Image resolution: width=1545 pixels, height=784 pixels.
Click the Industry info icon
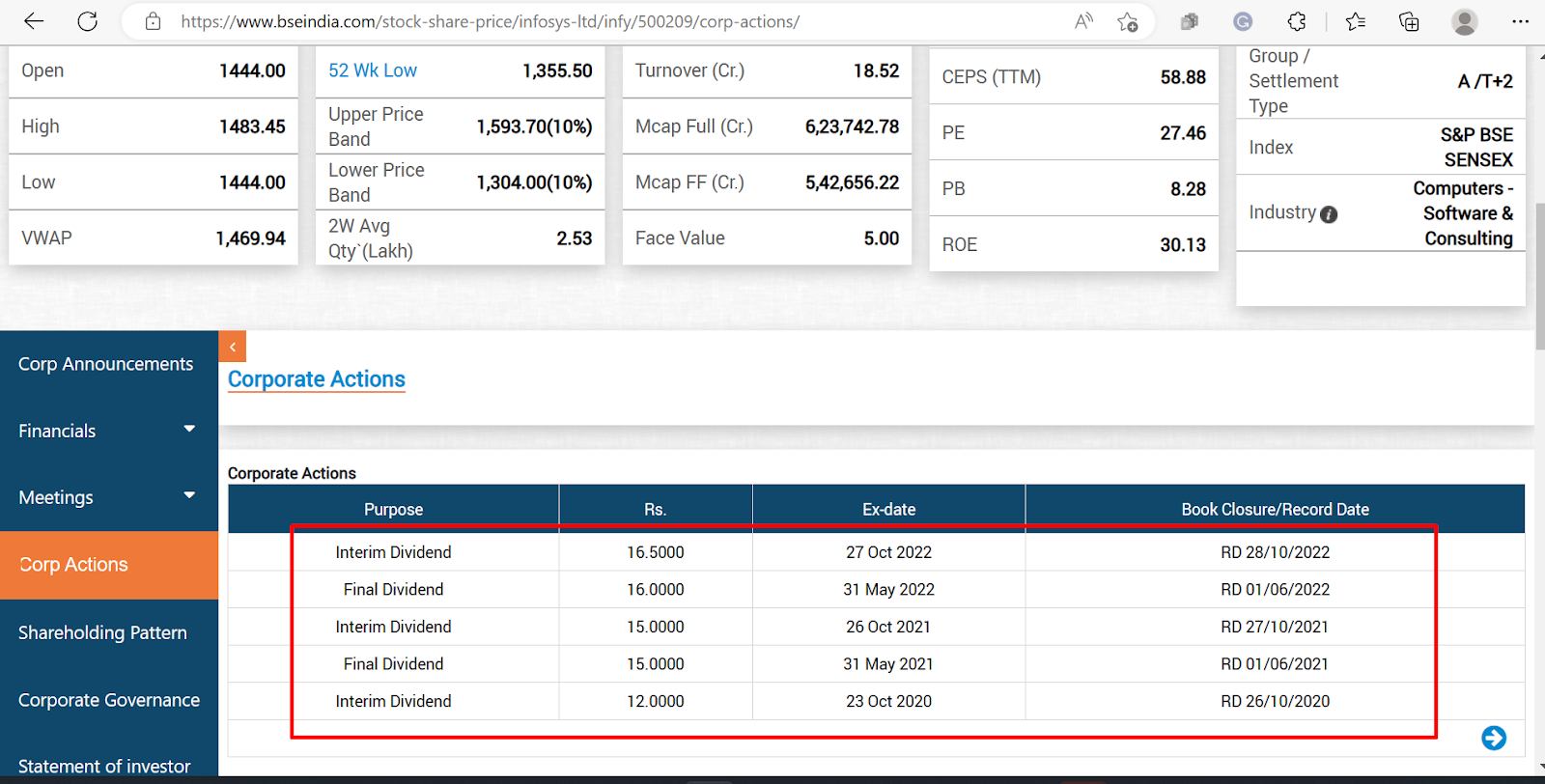(x=1329, y=214)
